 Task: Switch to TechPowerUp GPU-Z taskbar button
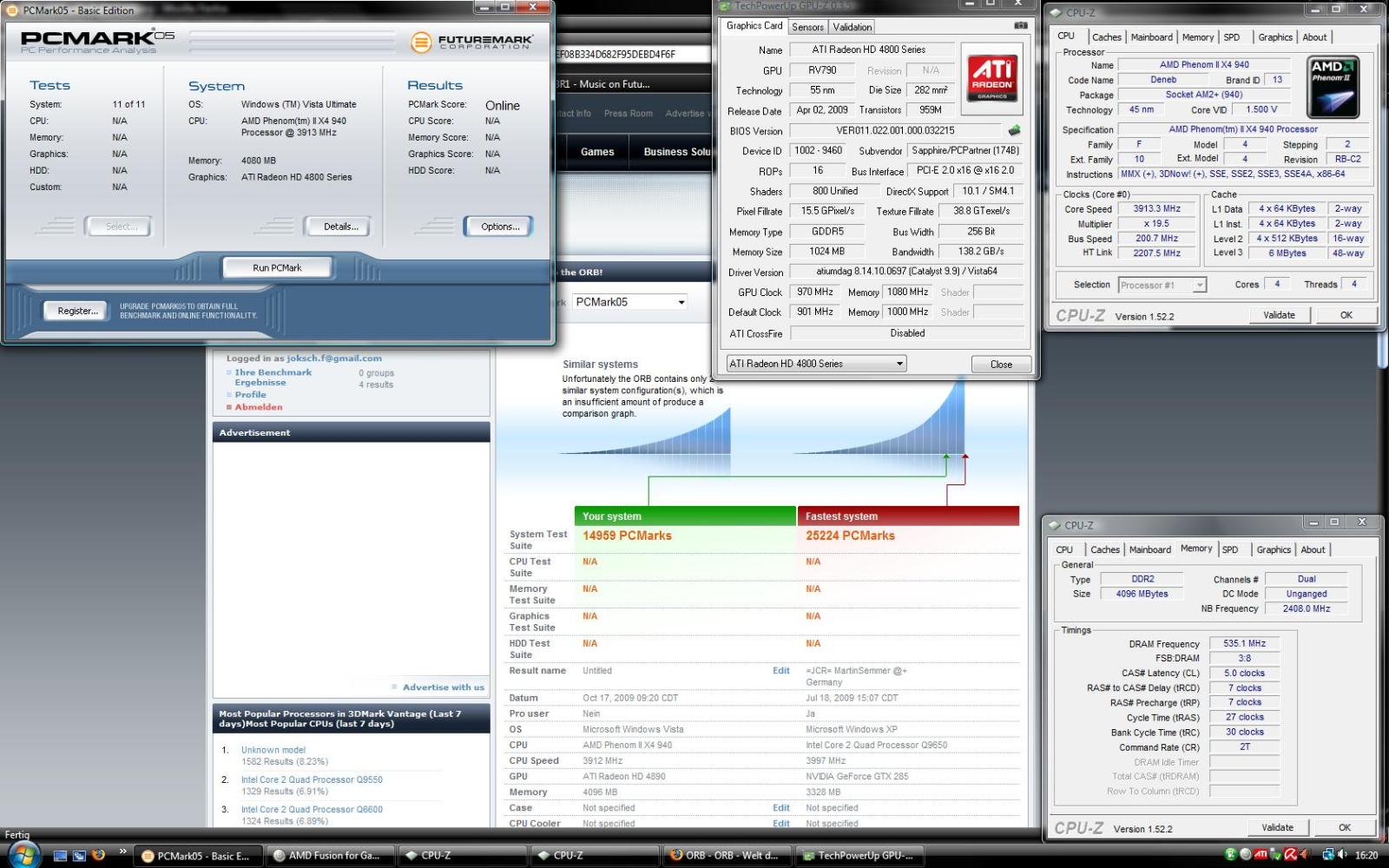point(859,856)
